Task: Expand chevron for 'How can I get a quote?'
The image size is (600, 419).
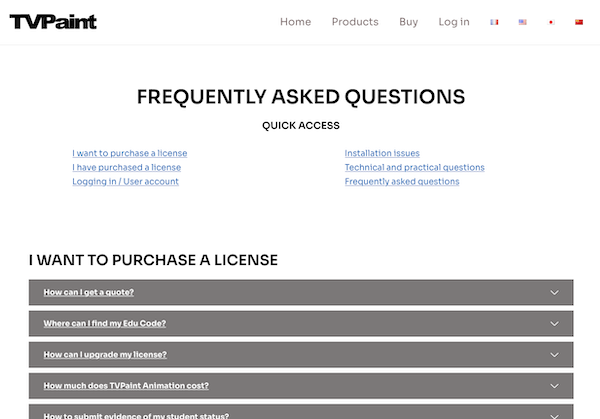Action: click(554, 293)
